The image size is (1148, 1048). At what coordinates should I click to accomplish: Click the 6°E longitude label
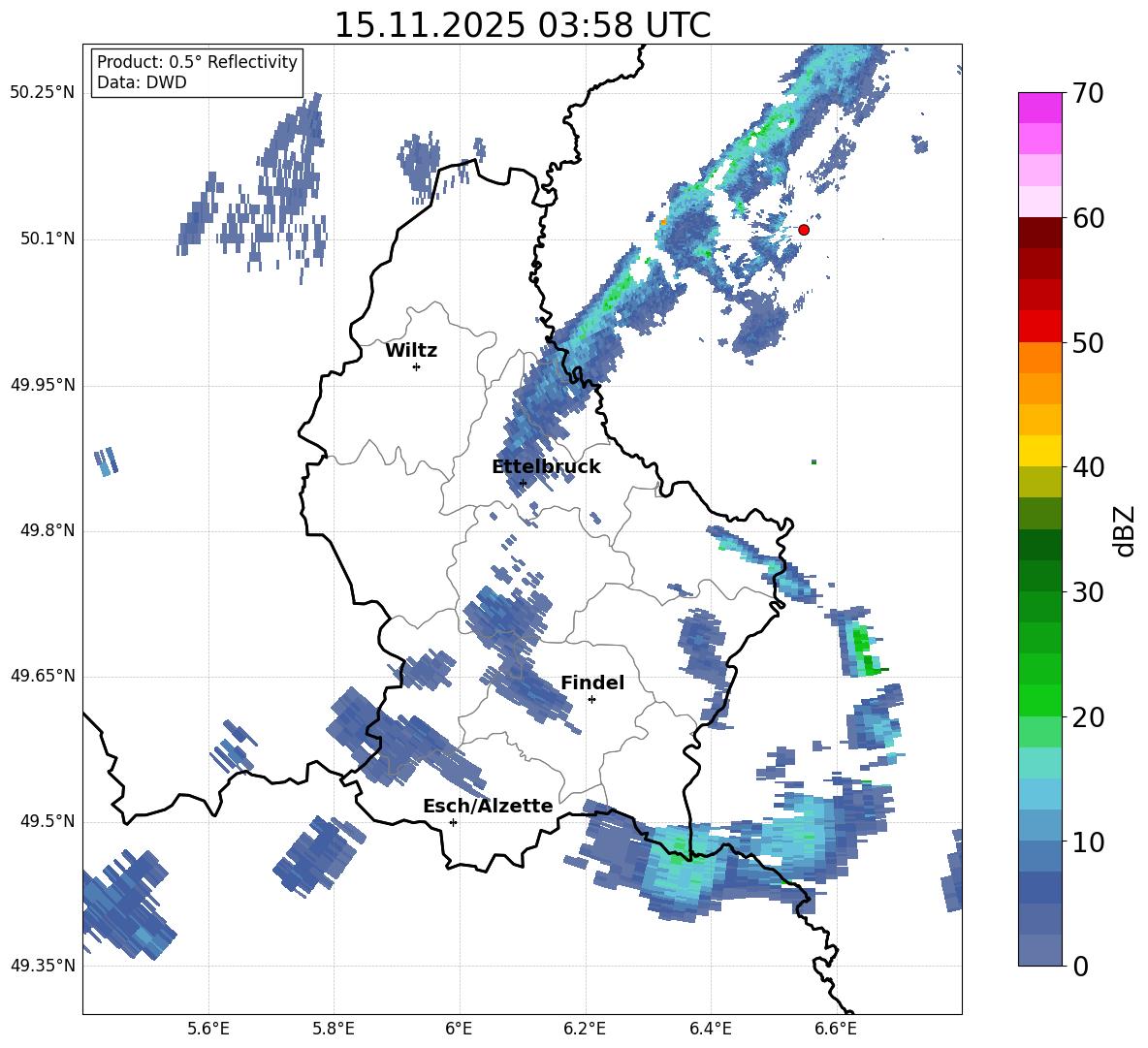(x=459, y=1029)
